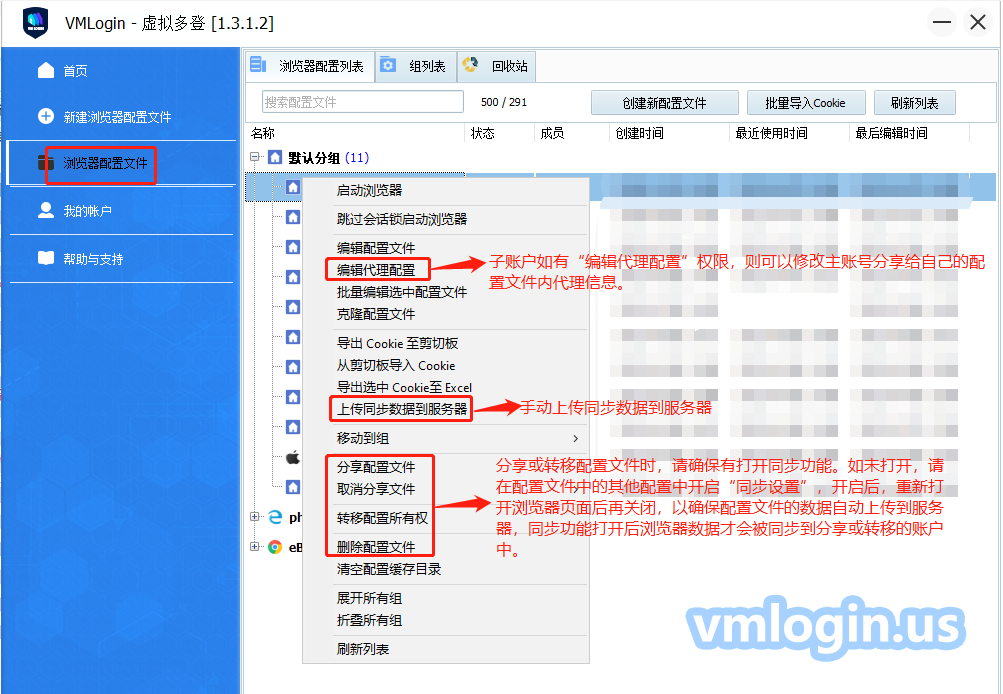Click the Help and Support book icon
This screenshot has width=1003, height=694.
46,258
